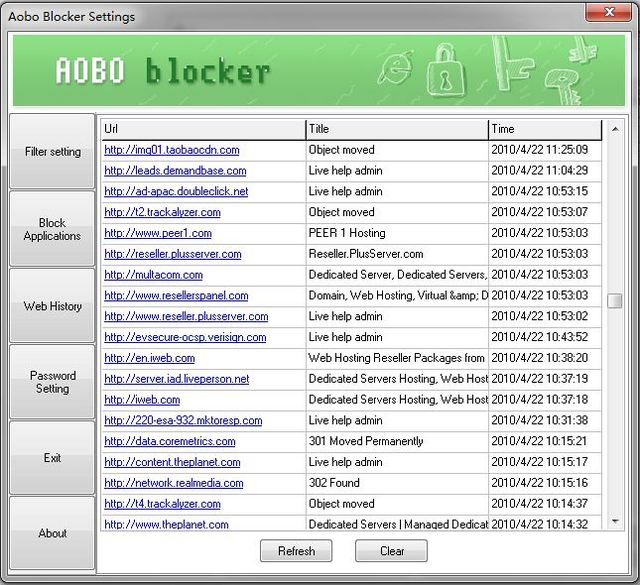
Task: Open link http://www.peer1.com
Action: coord(158,233)
